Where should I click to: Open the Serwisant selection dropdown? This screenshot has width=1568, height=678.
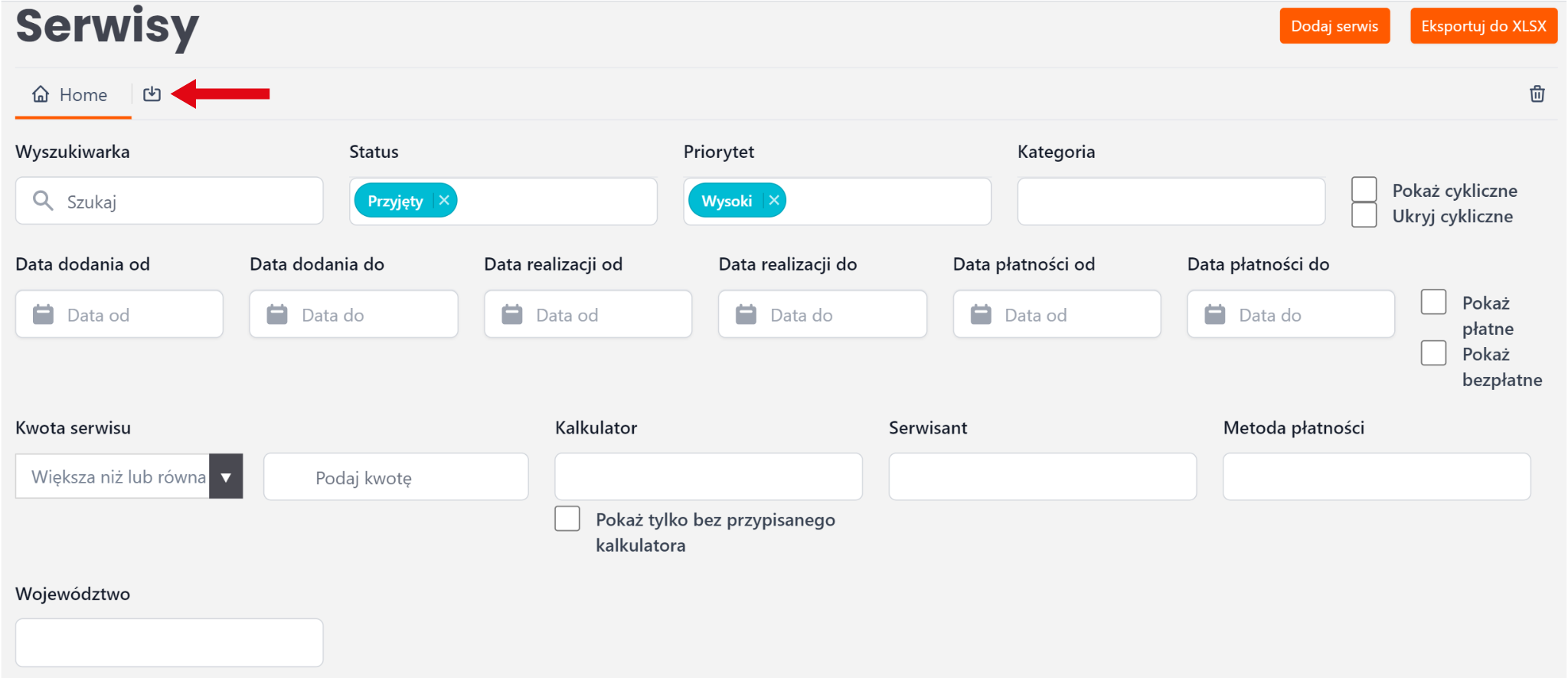[1041, 477]
